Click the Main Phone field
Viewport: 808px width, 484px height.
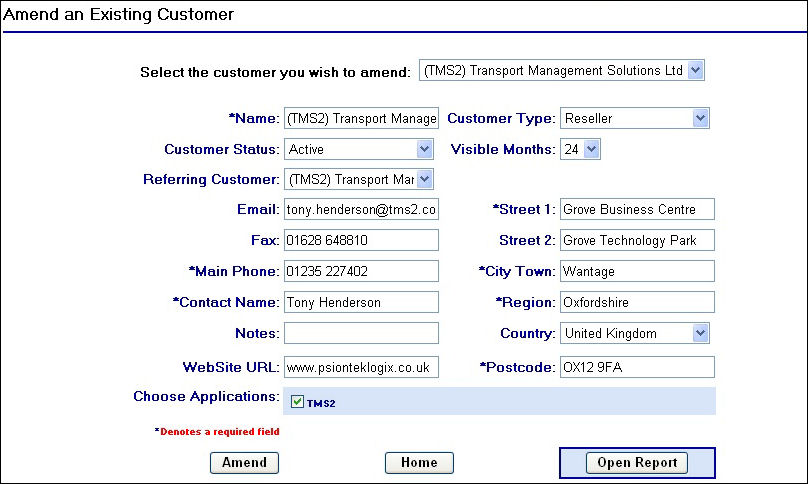(x=361, y=271)
